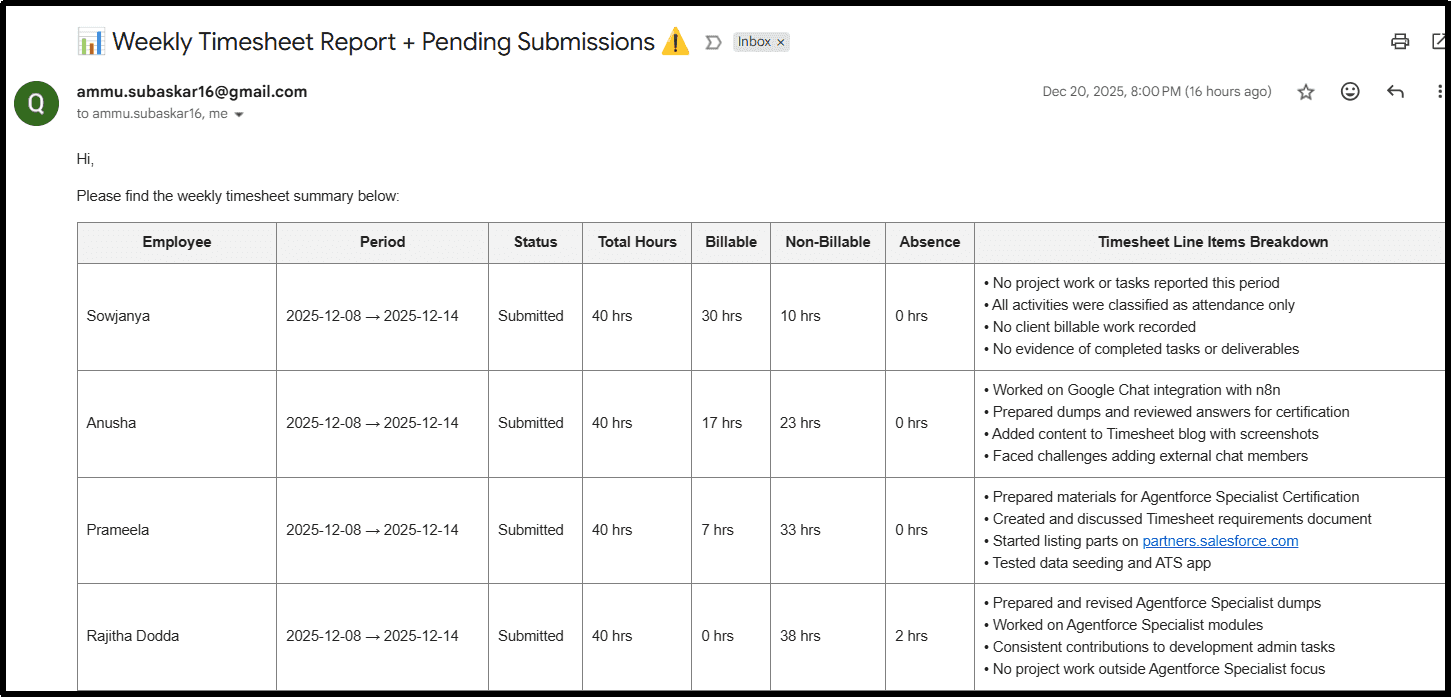Open the email in a new window
1451x698 pixels.
(x=1439, y=42)
